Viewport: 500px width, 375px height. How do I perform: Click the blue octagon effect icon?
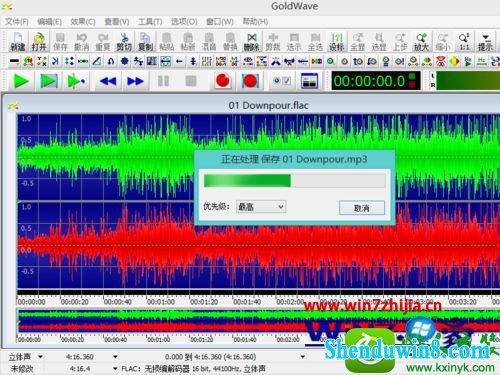tap(125, 61)
